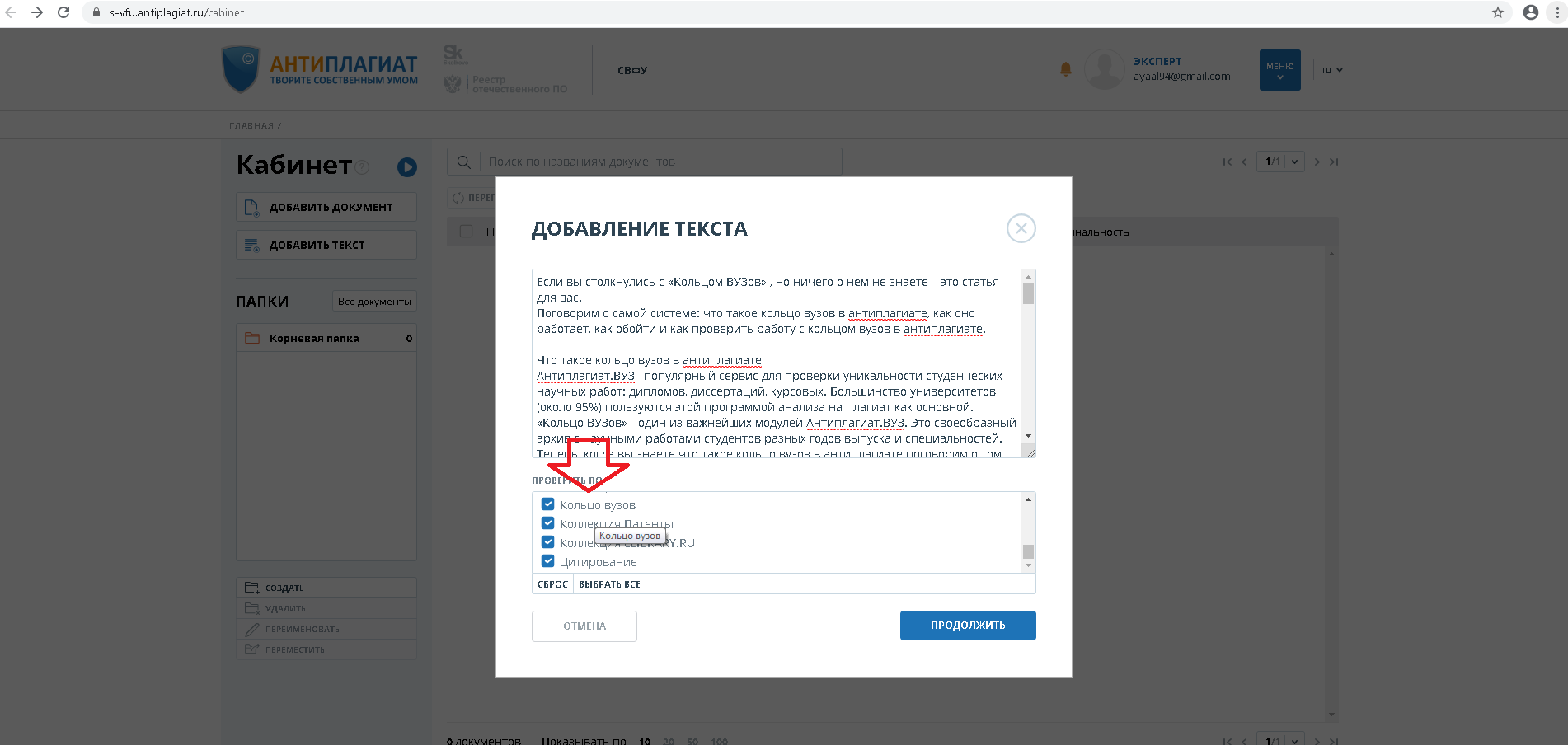Click the text area resize handle corner
The image size is (1568, 745).
(1030, 452)
